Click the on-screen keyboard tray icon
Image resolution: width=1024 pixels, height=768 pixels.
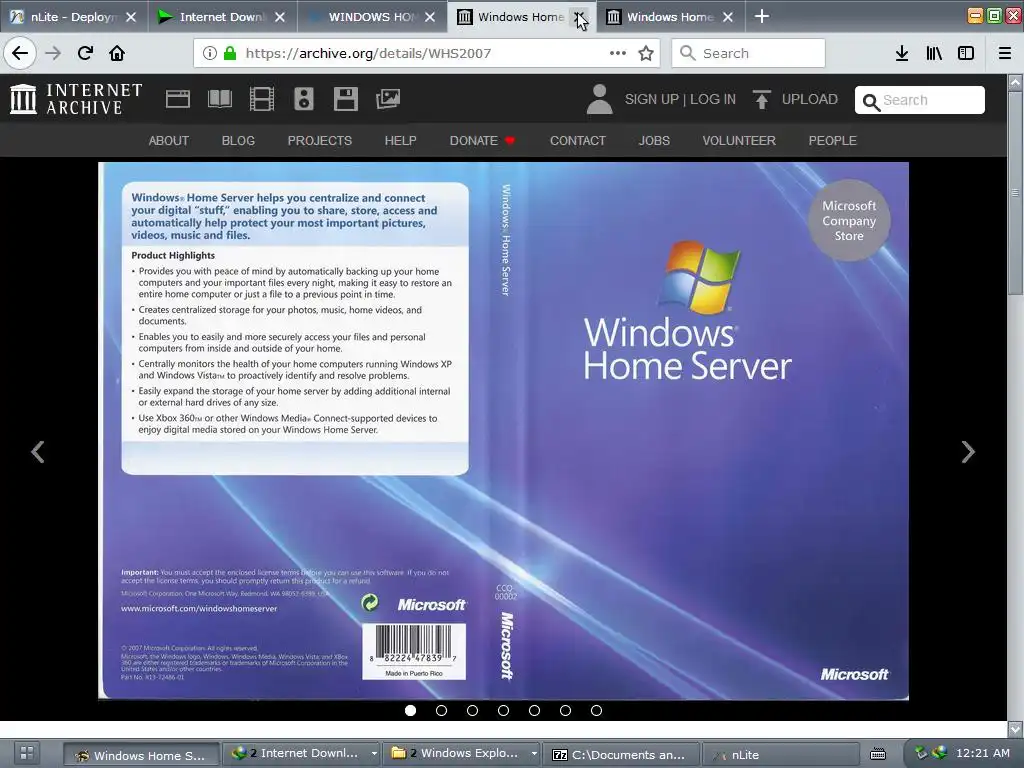tap(878, 754)
